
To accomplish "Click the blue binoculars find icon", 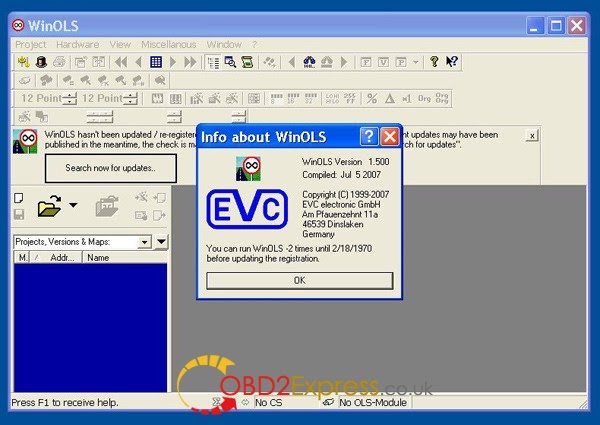I will pyautogui.click(x=309, y=62).
